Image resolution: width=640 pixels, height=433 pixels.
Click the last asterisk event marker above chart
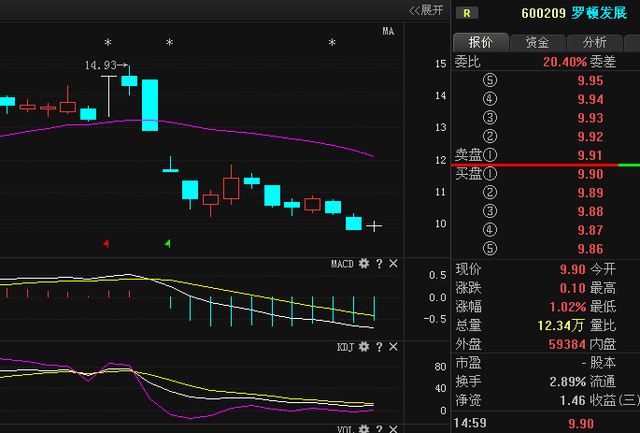tap(332, 42)
